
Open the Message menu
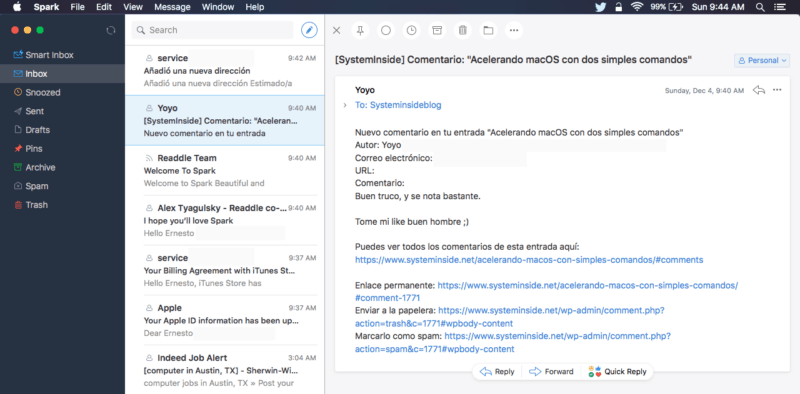pyautogui.click(x=172, y=7)
